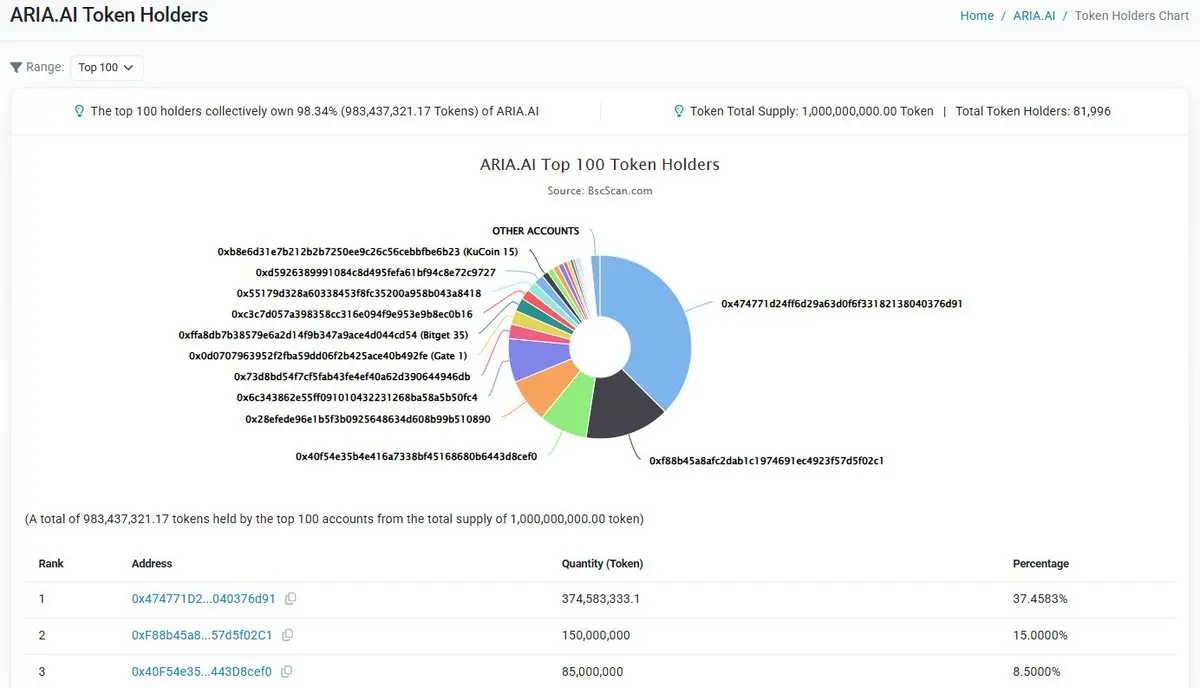Click the Rank column header

pyautogui.click(x=51, y=564)
